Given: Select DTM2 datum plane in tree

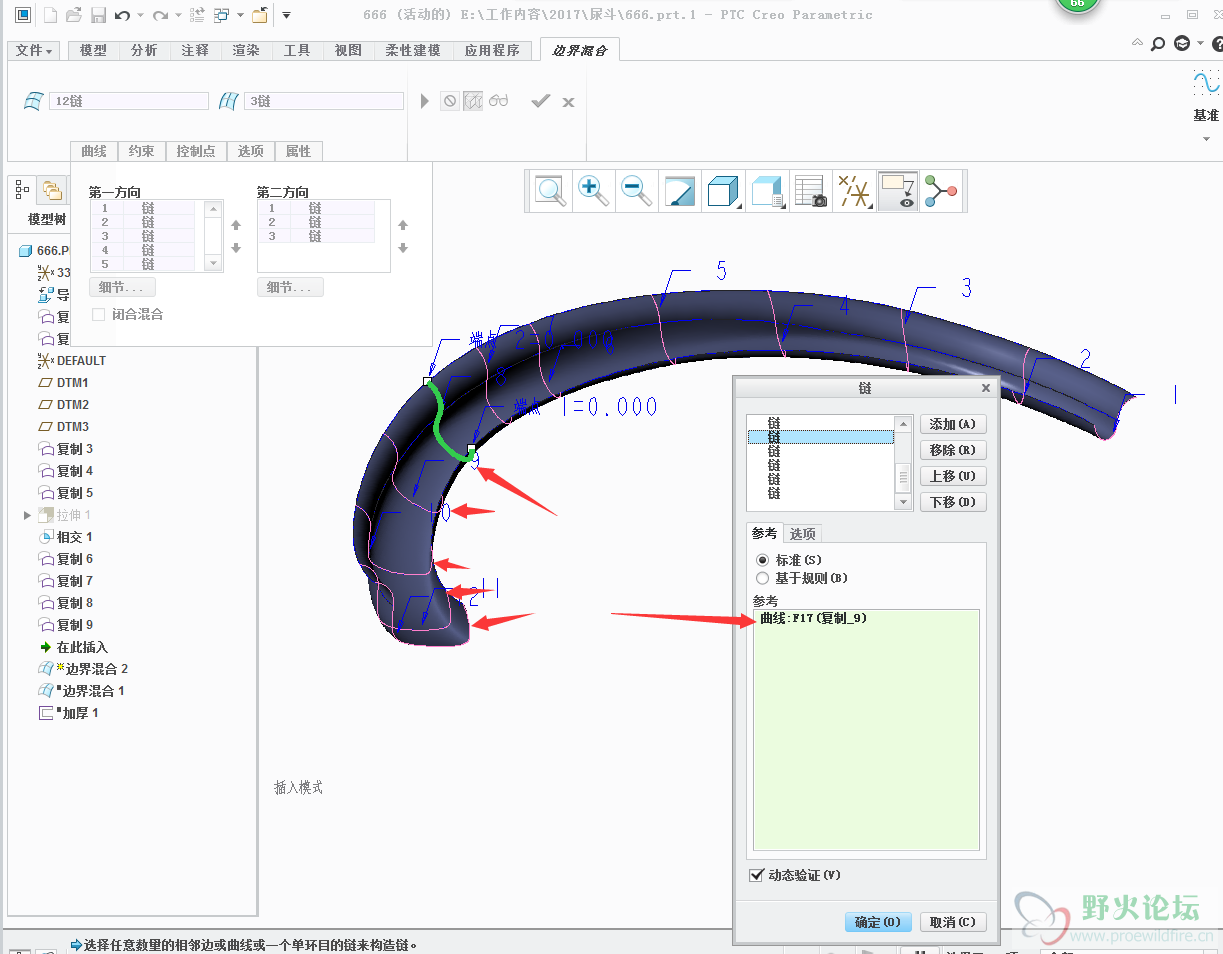Looking at the screenshot, I should [64, 405].
